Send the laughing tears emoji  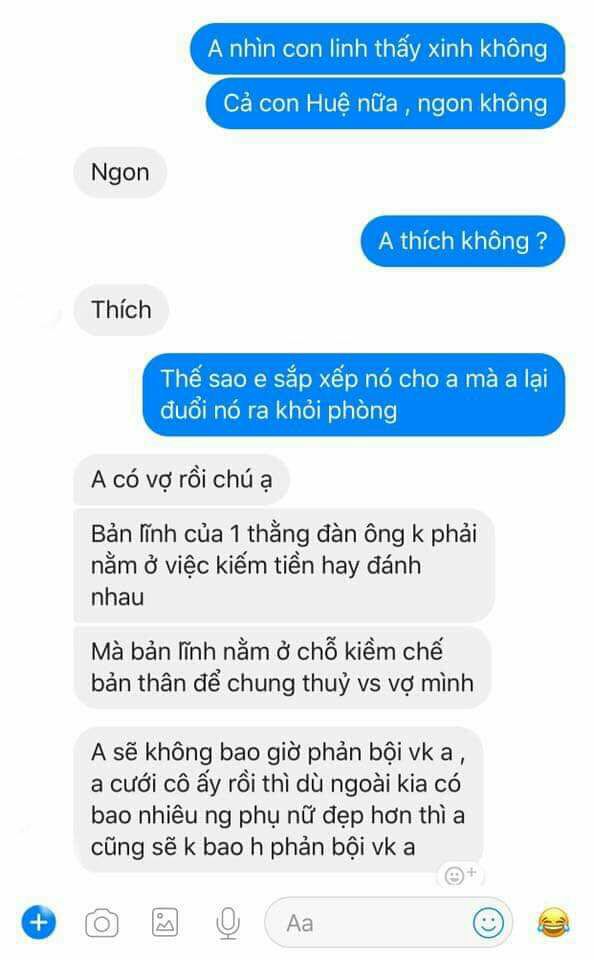coord(554,923)
